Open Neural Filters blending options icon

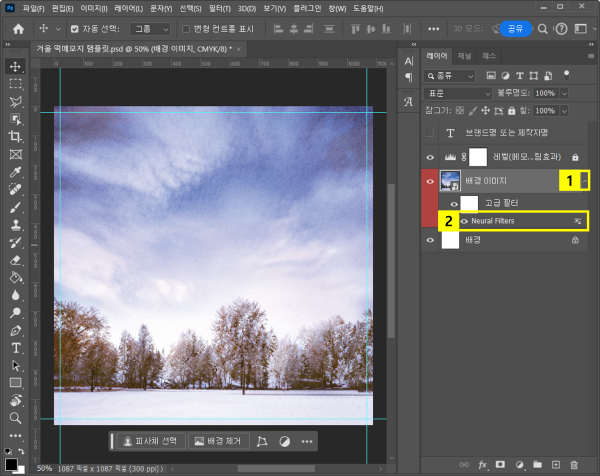pos(577,221)
